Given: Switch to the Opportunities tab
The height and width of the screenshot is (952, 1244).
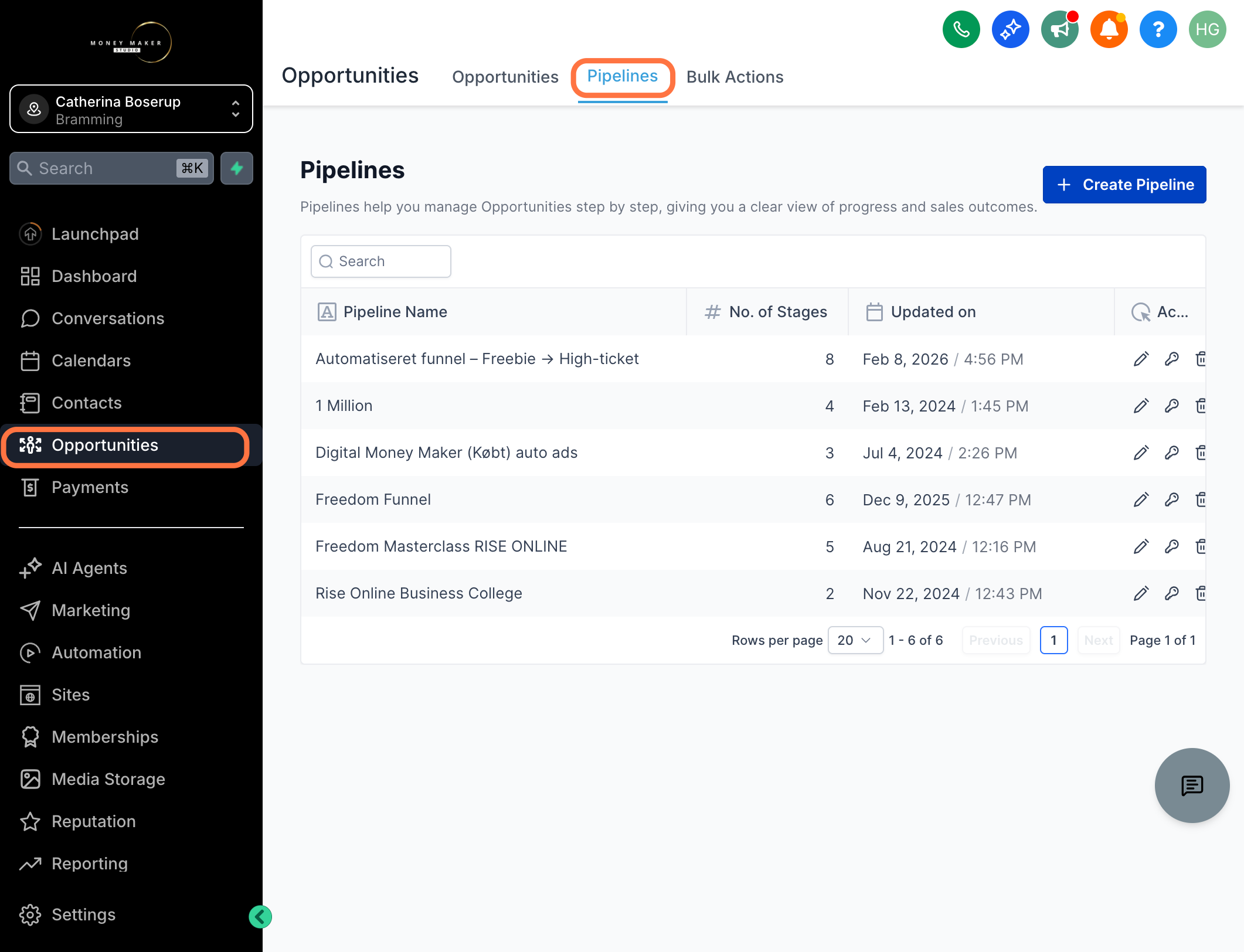Looking at the screenshot, I should click(x=505, y=77).
